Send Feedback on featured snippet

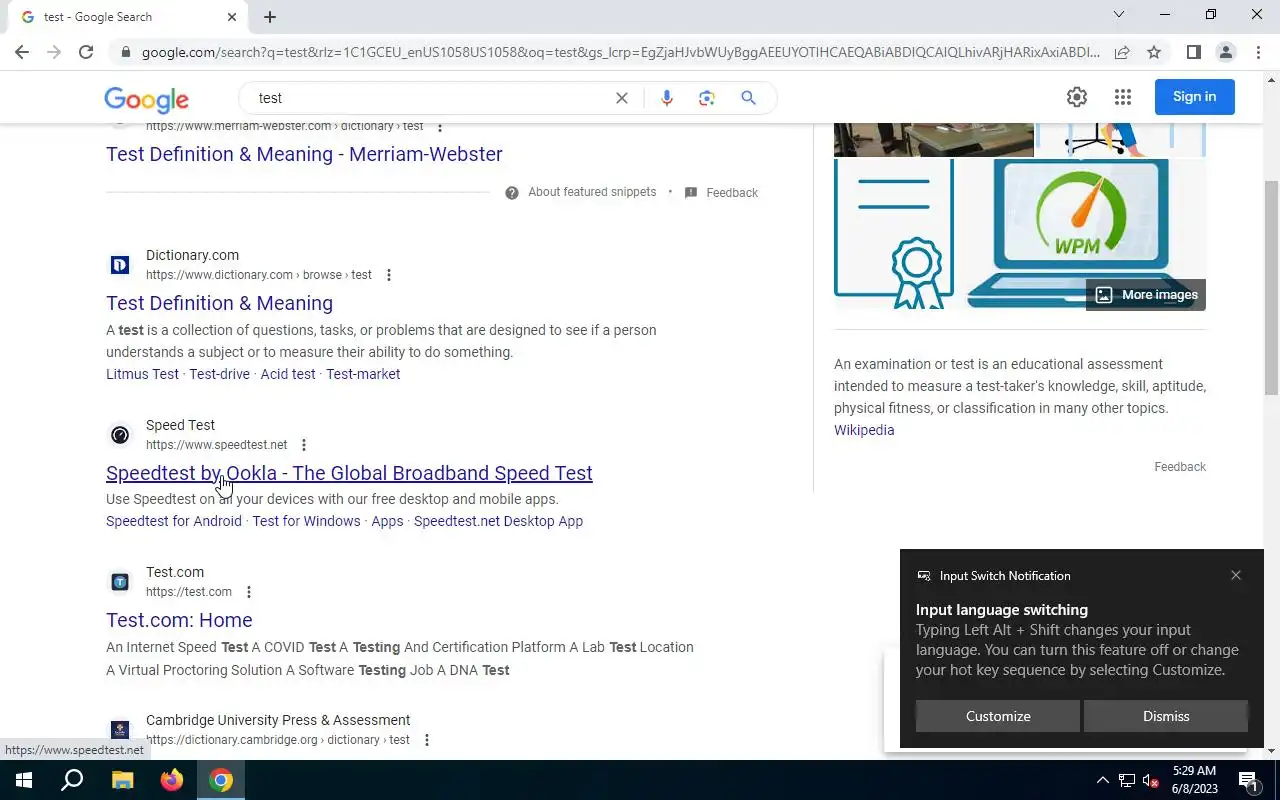(721, 192)
